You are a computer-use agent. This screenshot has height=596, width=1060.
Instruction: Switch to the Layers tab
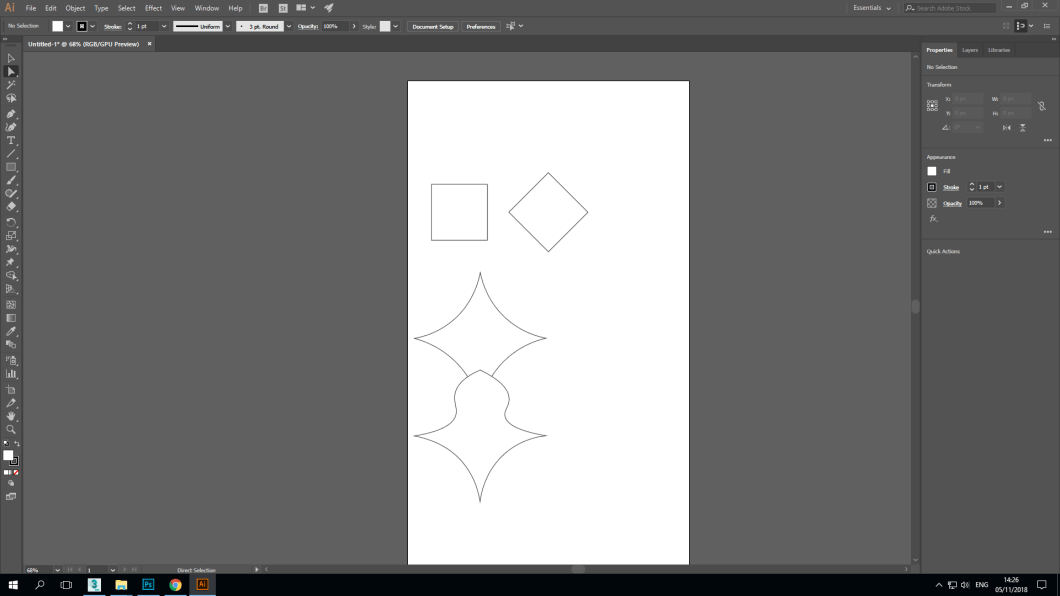click(x=970, y=50)
